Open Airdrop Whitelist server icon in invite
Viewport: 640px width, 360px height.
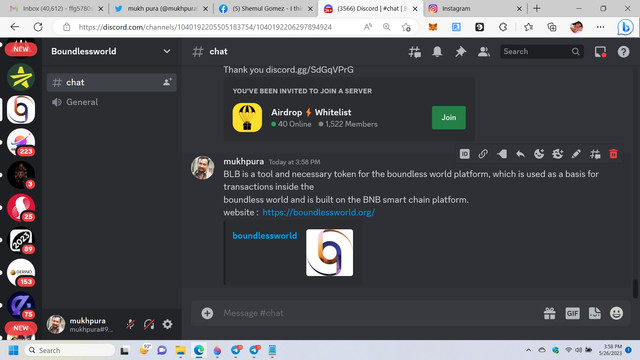[247, 118]
